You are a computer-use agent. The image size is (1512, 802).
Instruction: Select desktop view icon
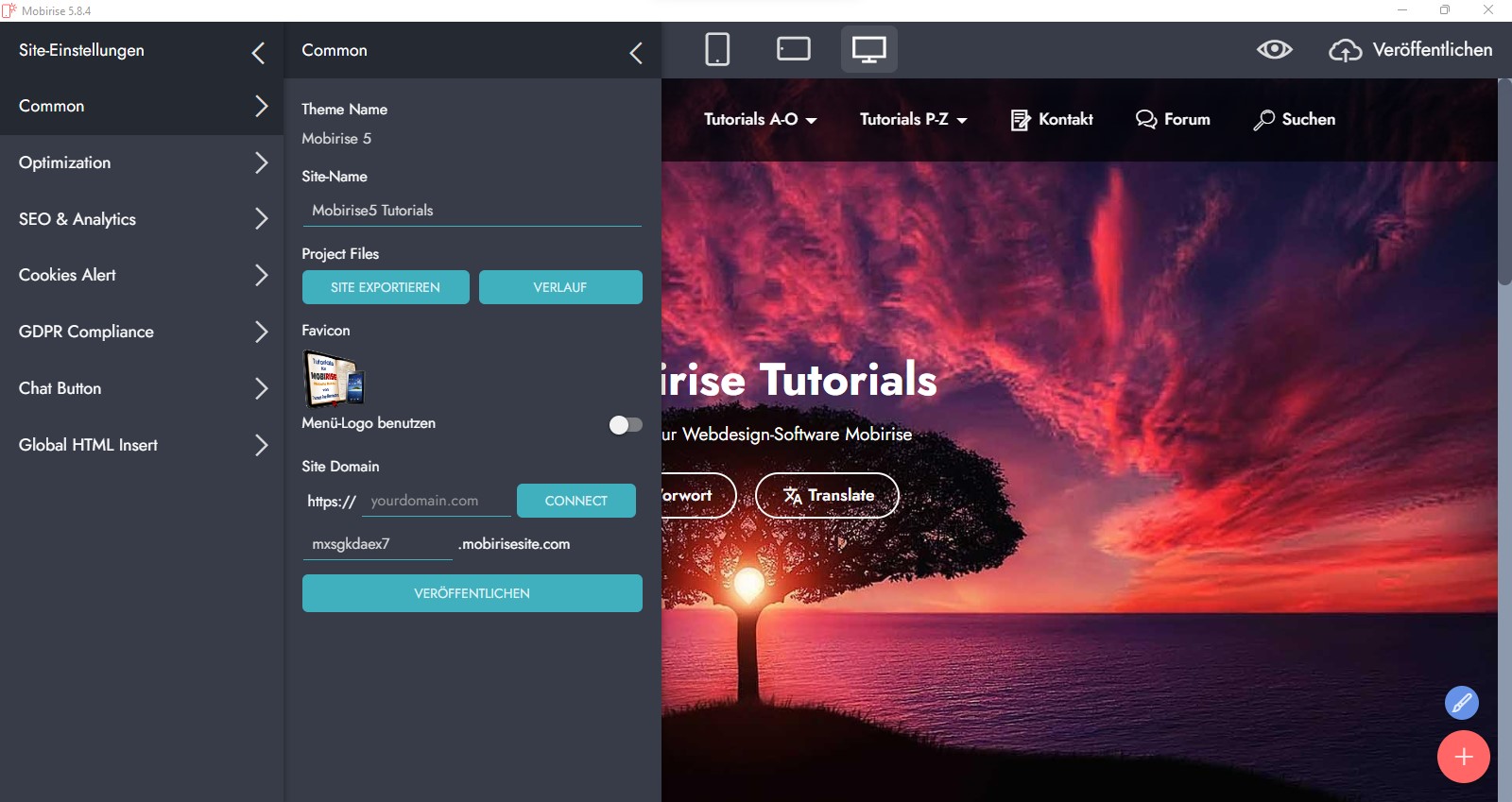(868, 49)
